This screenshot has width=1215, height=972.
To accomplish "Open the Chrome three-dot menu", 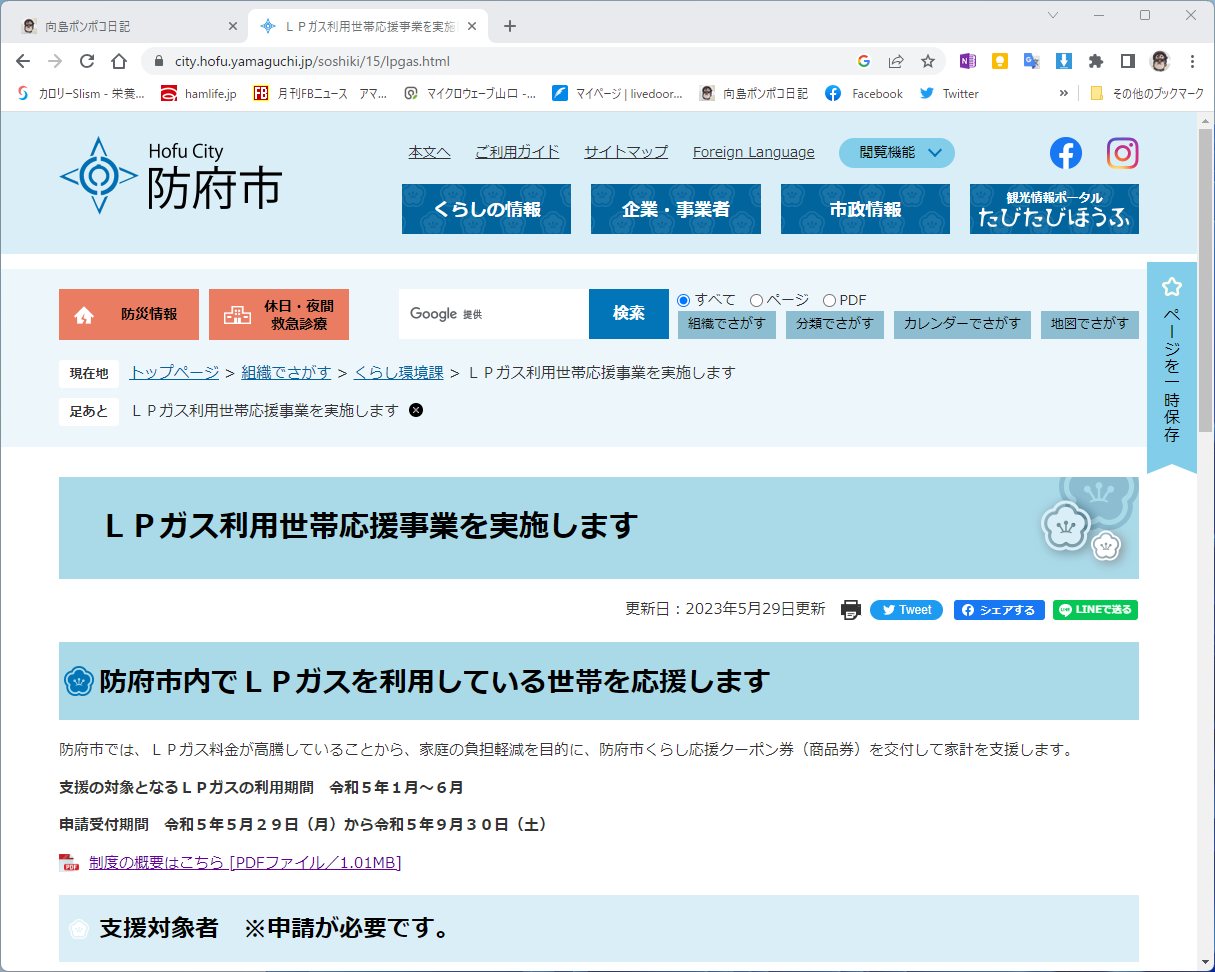I will [x=1192, y=61].
